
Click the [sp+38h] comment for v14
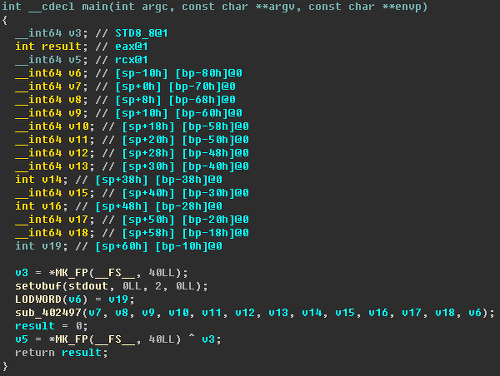pos(122,180)
